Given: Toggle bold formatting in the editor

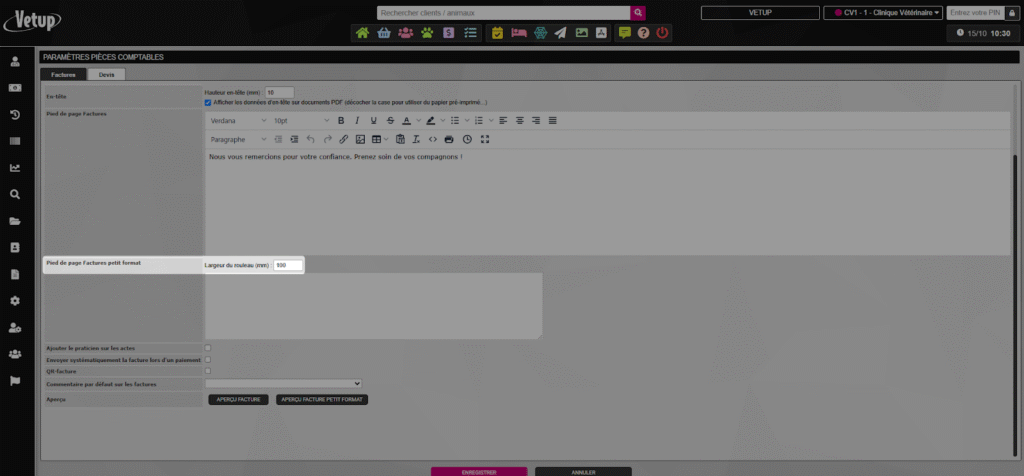Looking at the screenshot, I should point(341,120).
